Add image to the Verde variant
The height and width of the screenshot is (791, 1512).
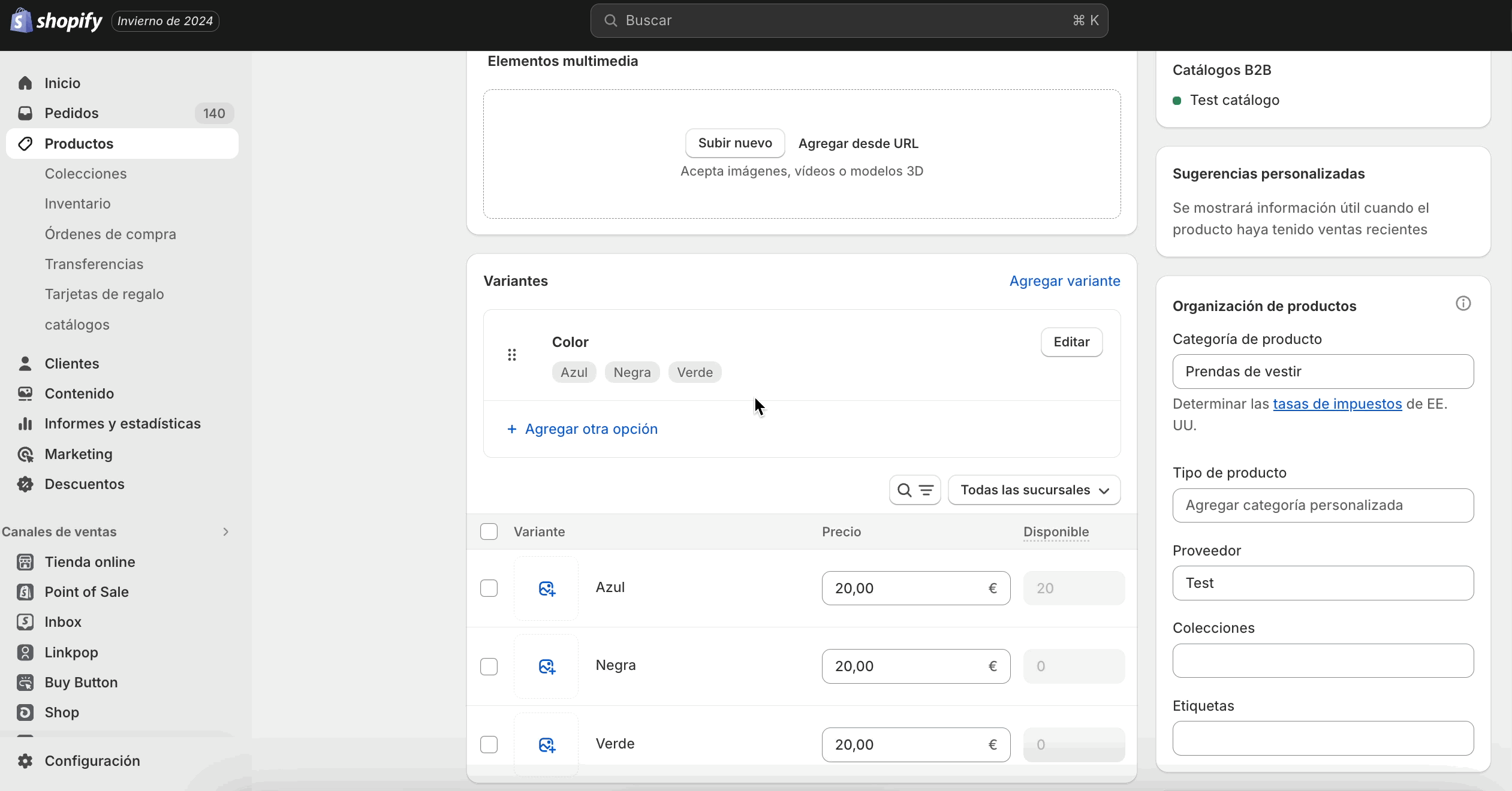[546, 745]
